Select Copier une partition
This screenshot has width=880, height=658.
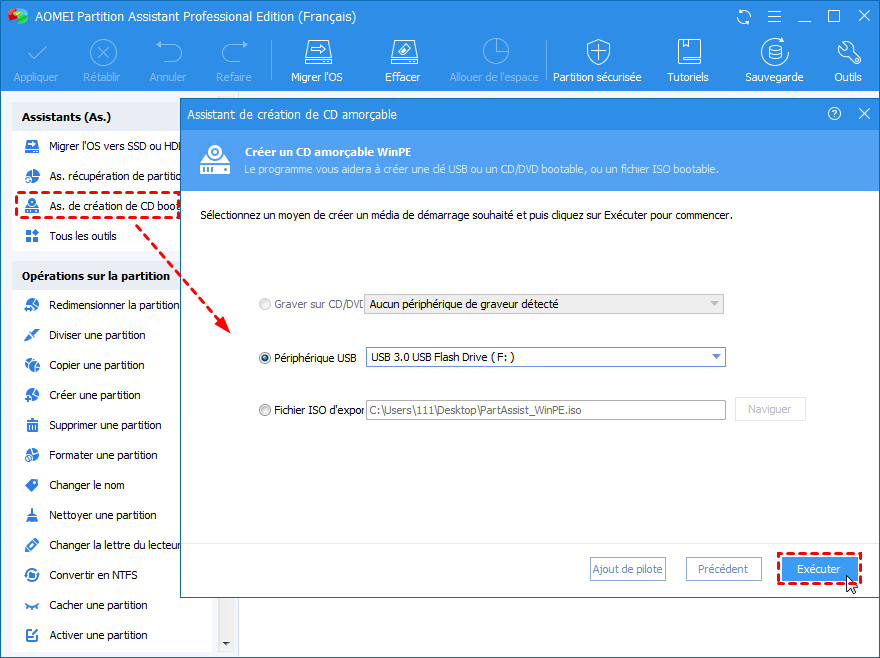tap(84, 365)
